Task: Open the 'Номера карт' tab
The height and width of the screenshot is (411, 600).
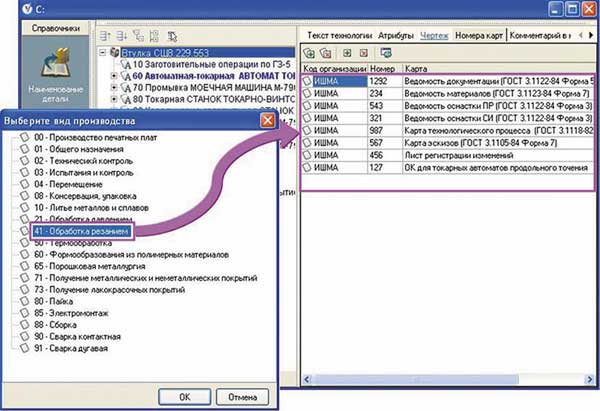Action: coord(478,33)
